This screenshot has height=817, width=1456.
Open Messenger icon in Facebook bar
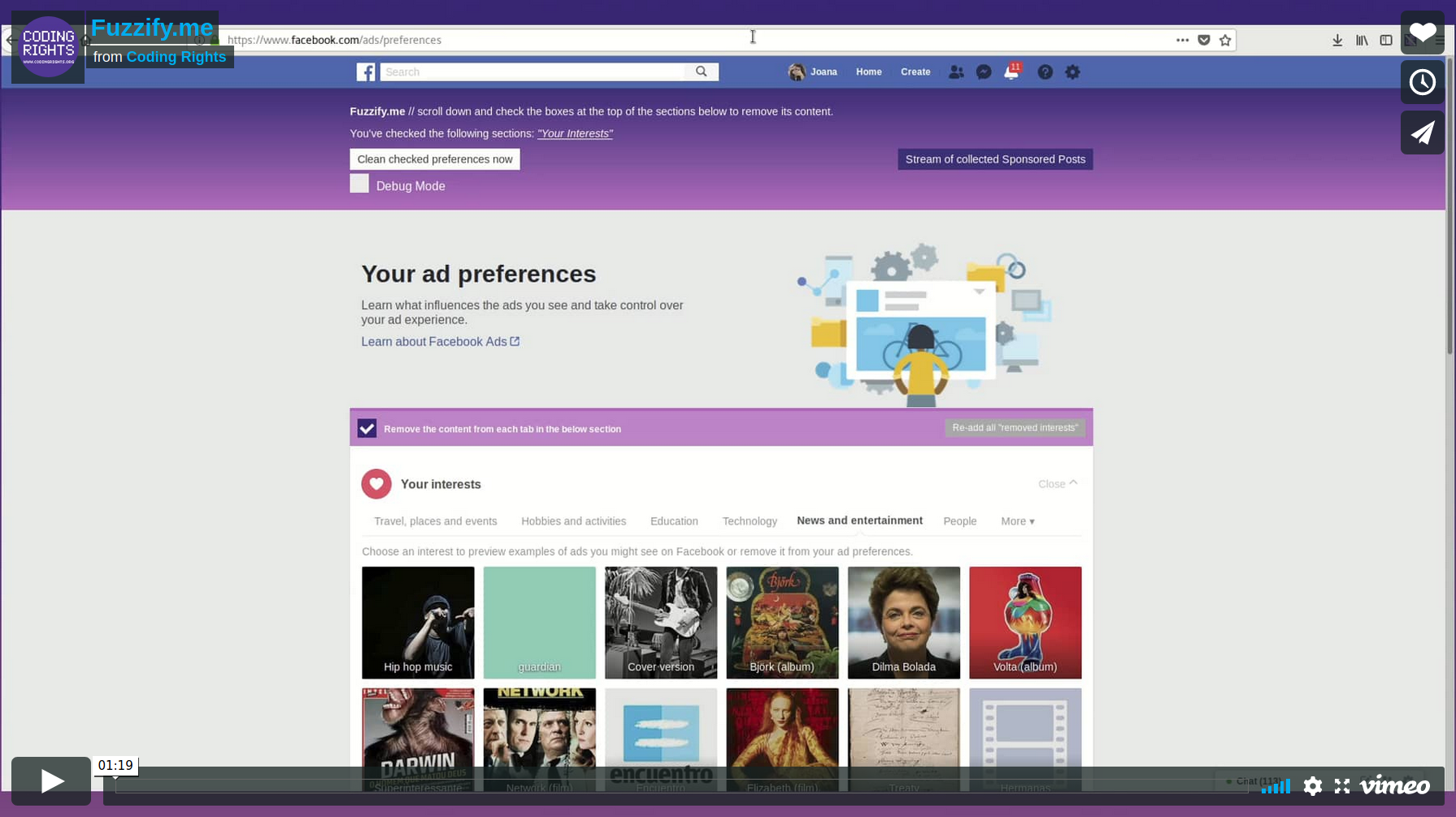(x=984, y=72)
